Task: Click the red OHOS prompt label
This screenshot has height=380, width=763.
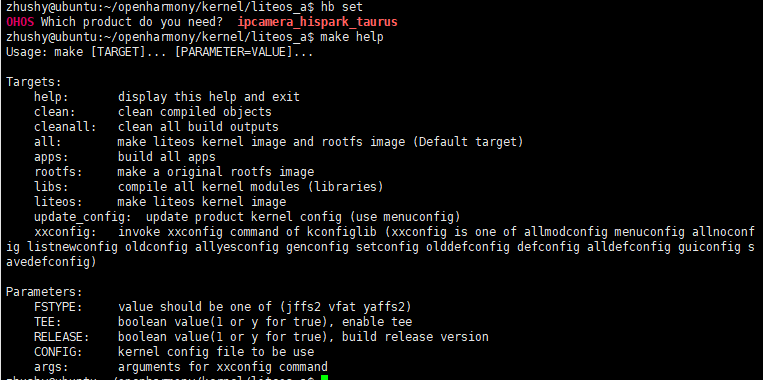Action: click(20, 22)
